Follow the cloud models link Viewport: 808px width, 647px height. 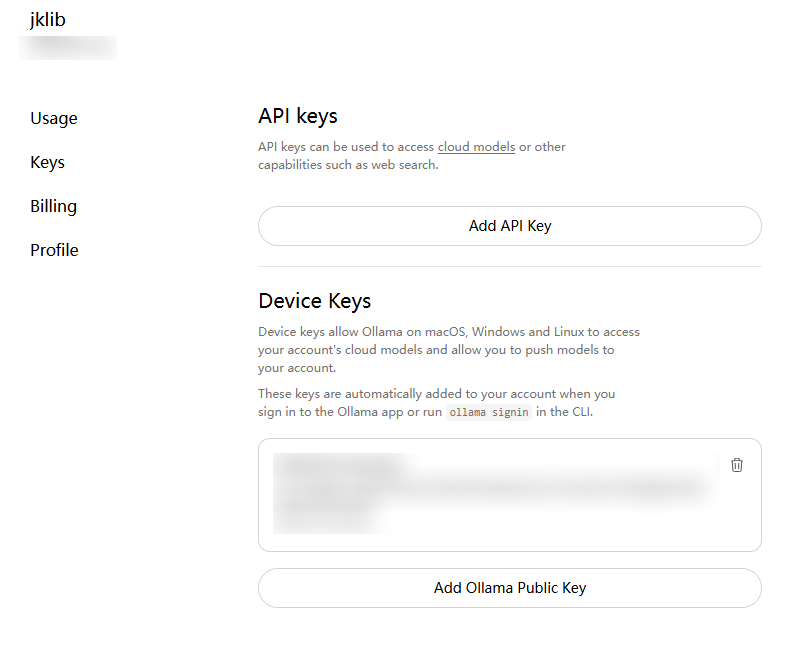(x=476, y=147)
